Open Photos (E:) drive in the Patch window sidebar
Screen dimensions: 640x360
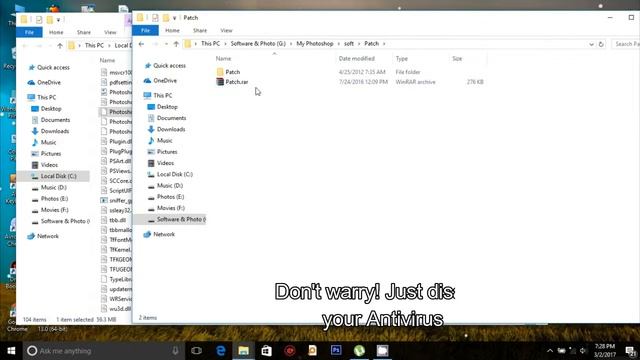click(171, 197)
